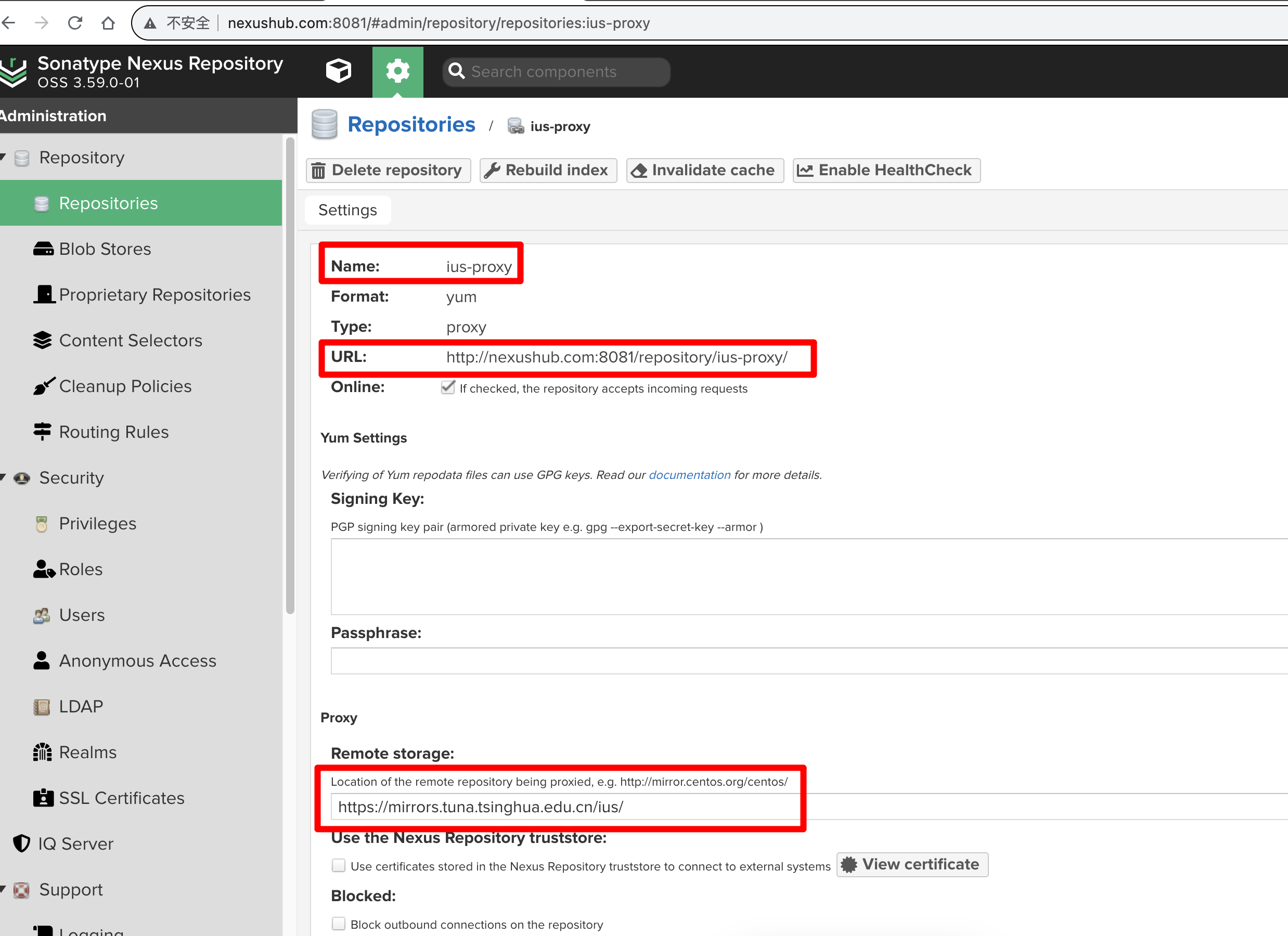Enable Use Nexus Repository truststore checkbox
The image size is (1288, 936).
[x=339, y=865]
